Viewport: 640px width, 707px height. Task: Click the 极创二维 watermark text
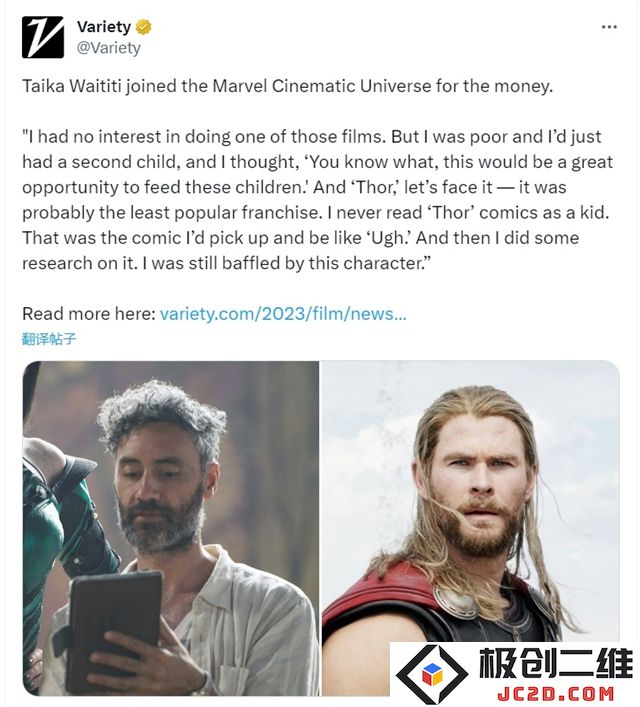(x=556, y=663)
